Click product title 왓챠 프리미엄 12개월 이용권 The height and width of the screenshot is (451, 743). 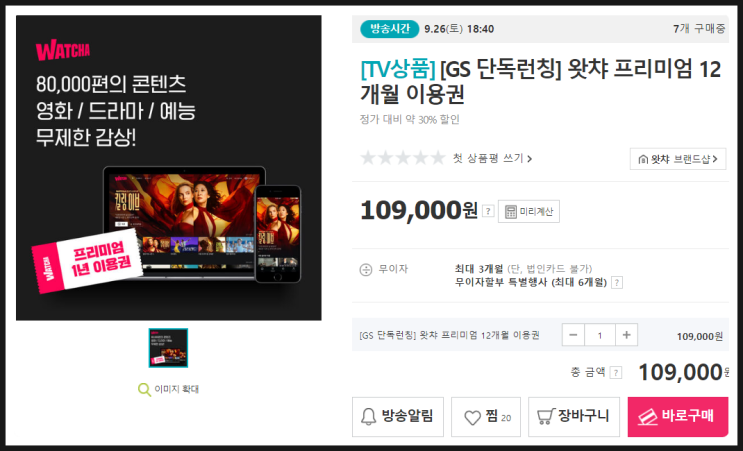click(541, 81)
